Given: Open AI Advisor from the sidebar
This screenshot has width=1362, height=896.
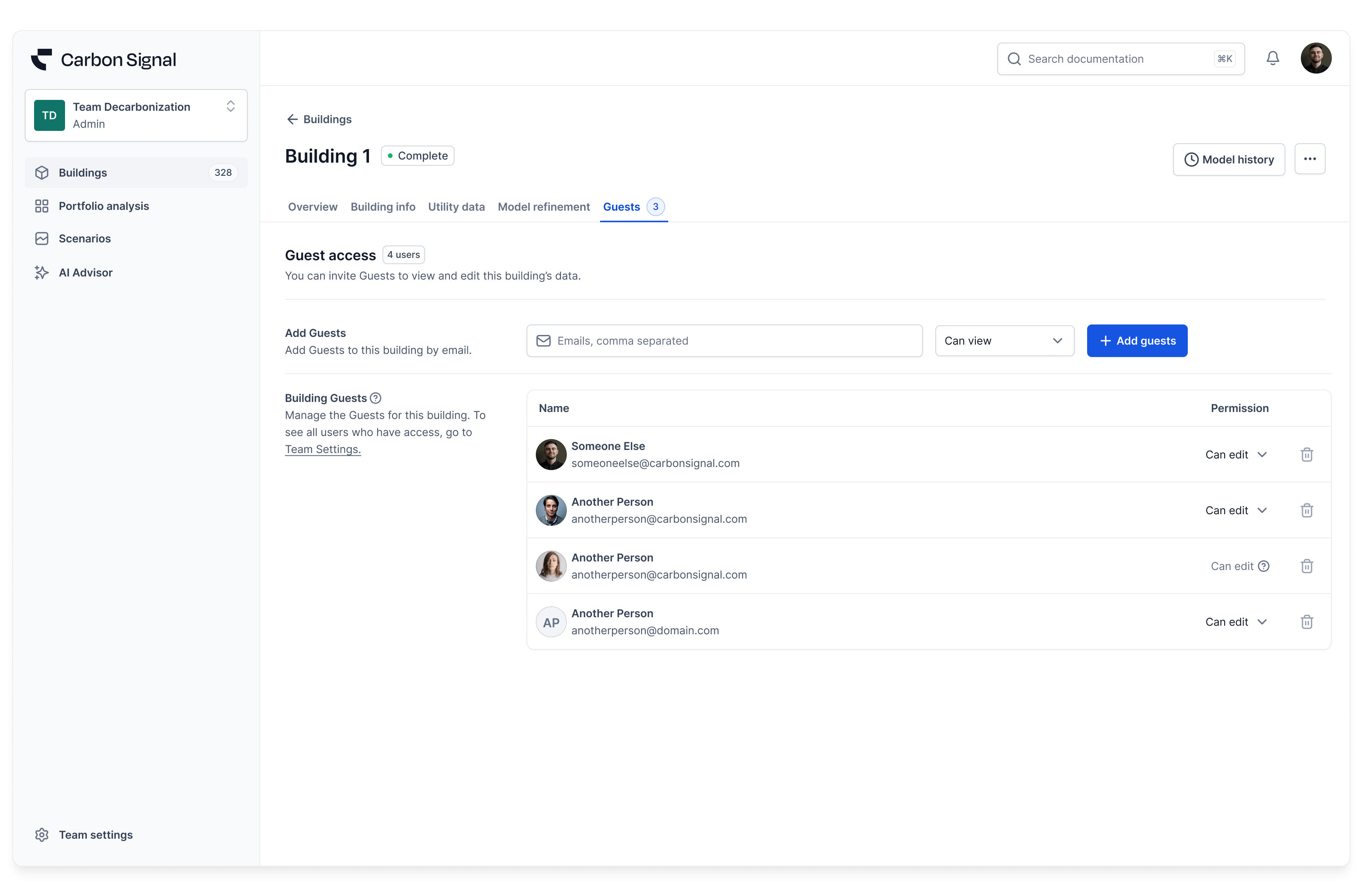Looking at the screenshot, I should pos(85,273).
